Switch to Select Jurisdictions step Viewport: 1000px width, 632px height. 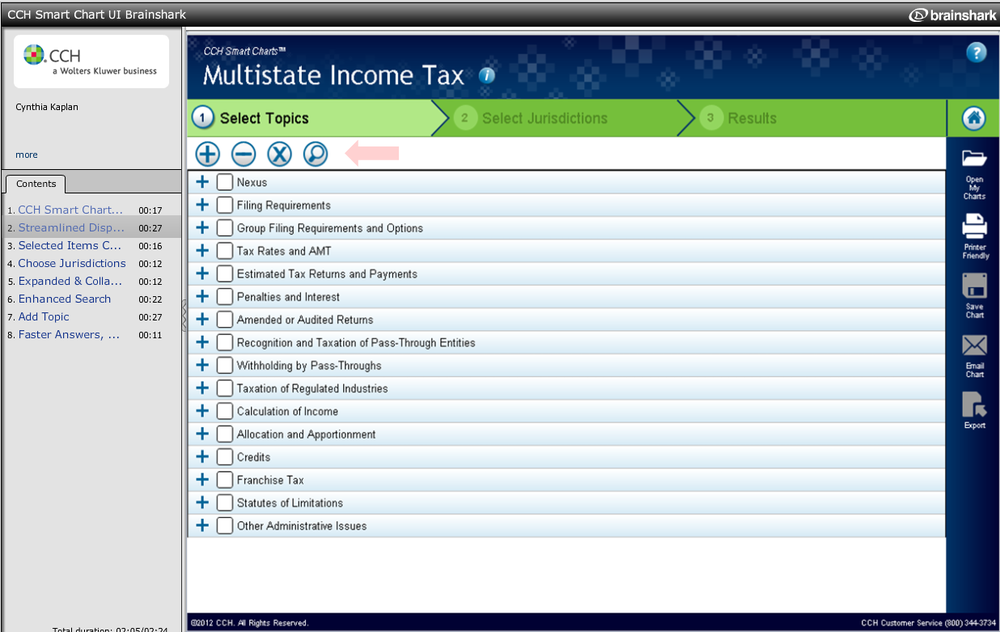pyautogui.click(x=544, y=118)
